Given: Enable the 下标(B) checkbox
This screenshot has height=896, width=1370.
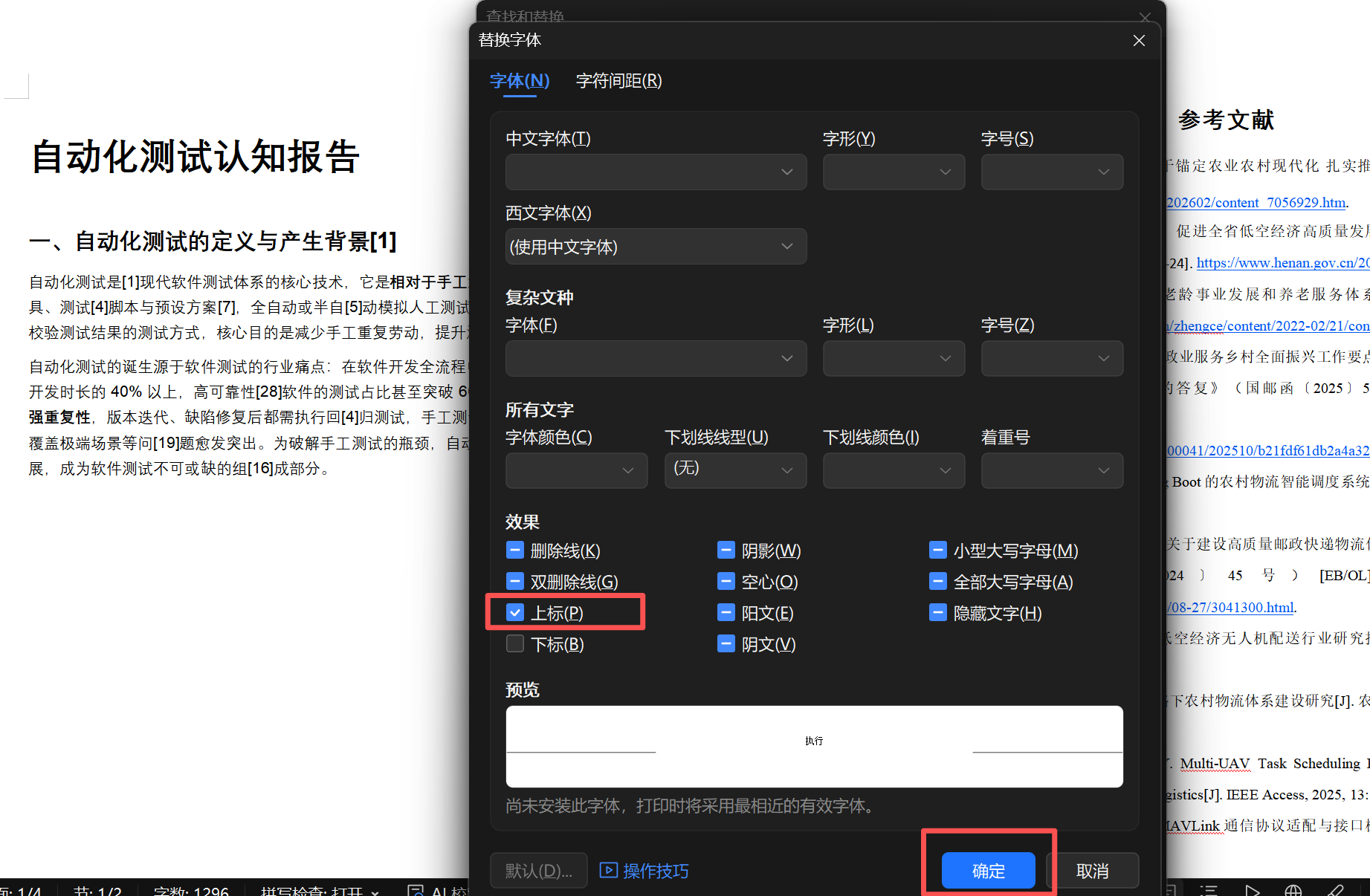Looking at the screenshot, I should pyautogui.click(x=515, y=643).
